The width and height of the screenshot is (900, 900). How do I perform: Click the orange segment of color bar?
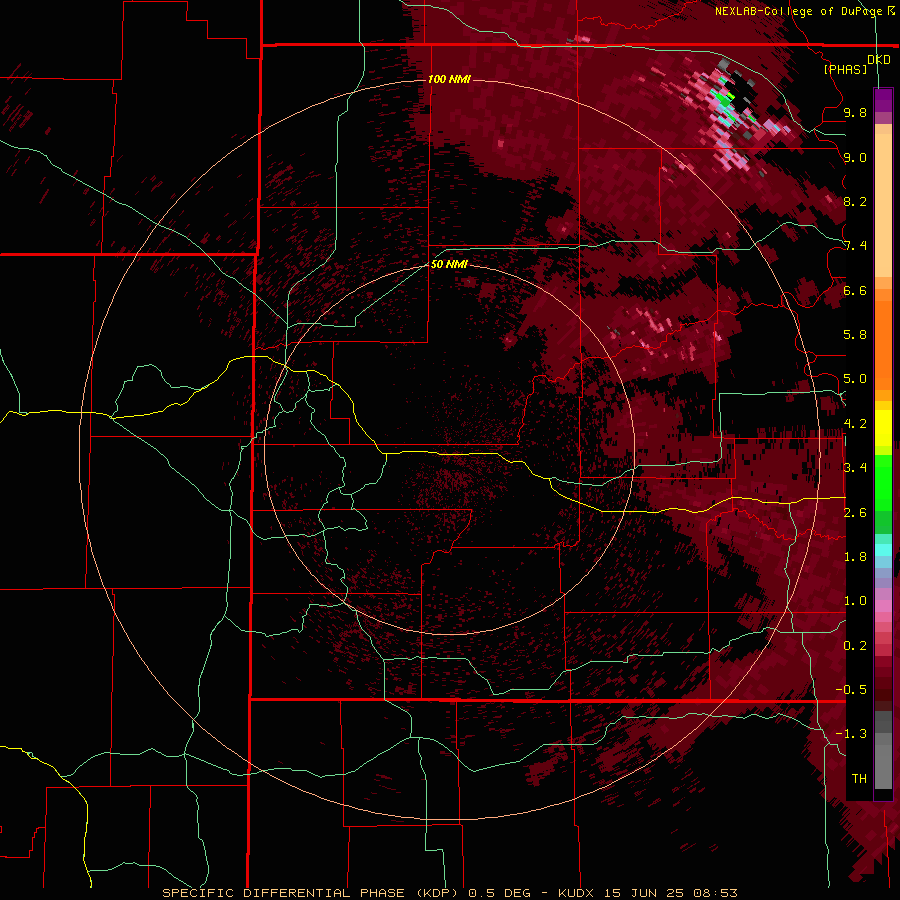click(x=883, y=344)
